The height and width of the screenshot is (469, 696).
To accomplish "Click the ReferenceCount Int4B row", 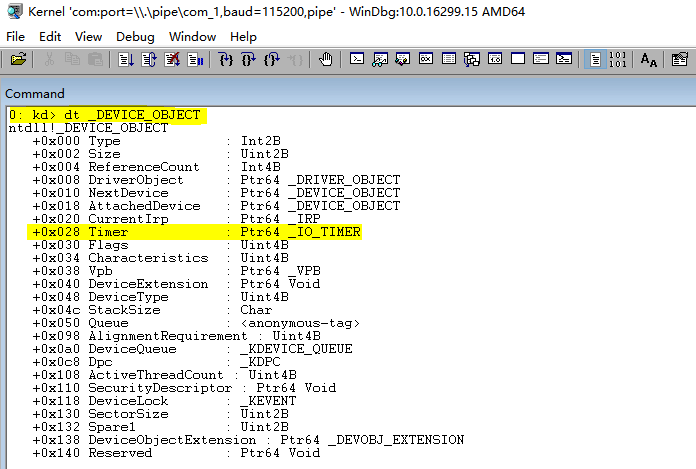I will (x=156, y=167).
